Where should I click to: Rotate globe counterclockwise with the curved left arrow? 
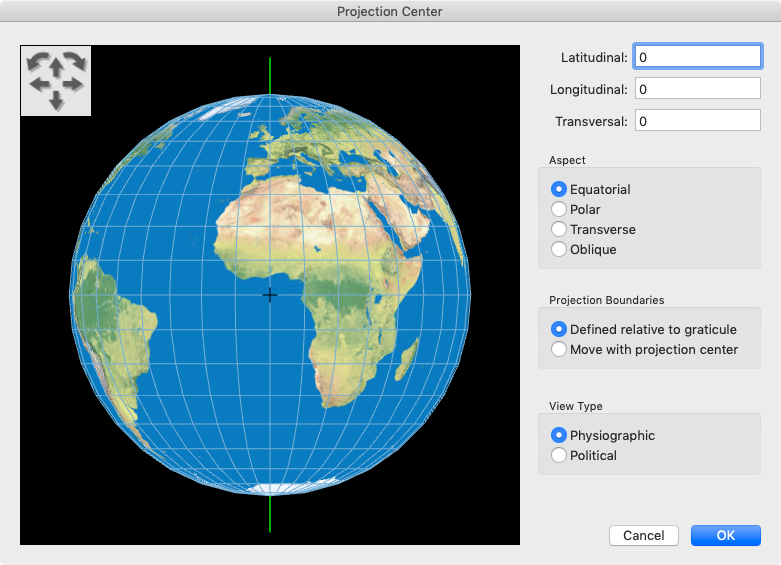tap(36, 64)
